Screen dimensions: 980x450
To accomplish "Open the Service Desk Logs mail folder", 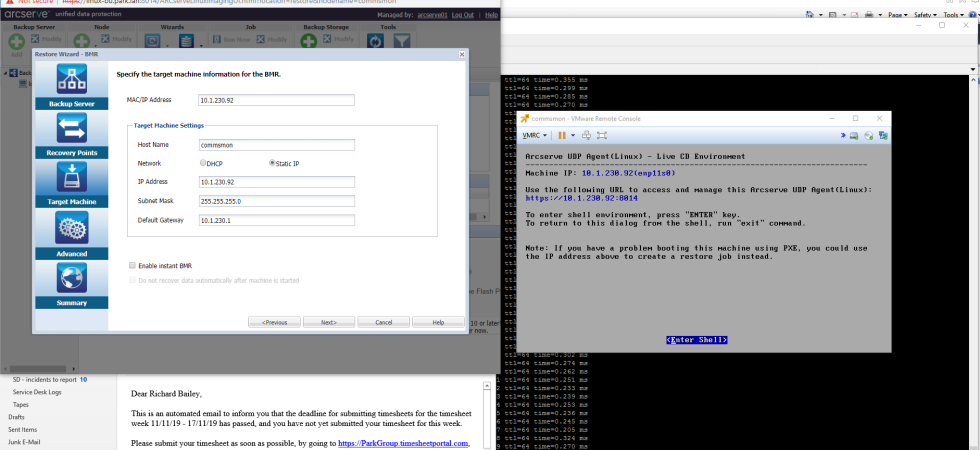I will [37, 392].
